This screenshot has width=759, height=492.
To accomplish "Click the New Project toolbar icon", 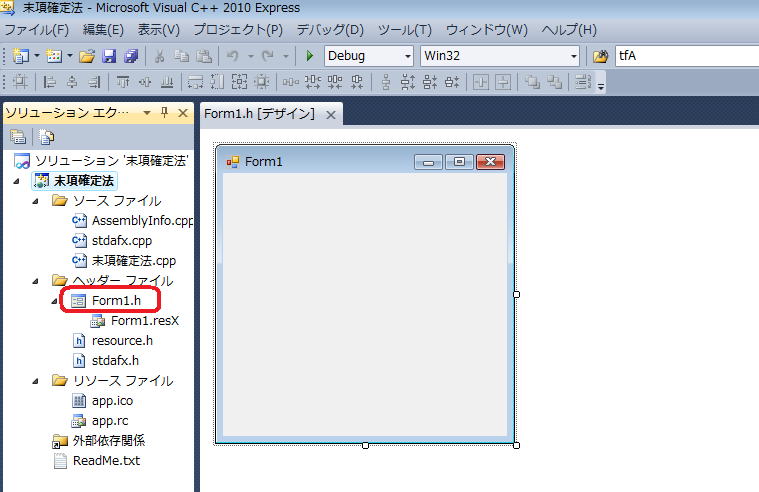I will click(x=20, y=56).
